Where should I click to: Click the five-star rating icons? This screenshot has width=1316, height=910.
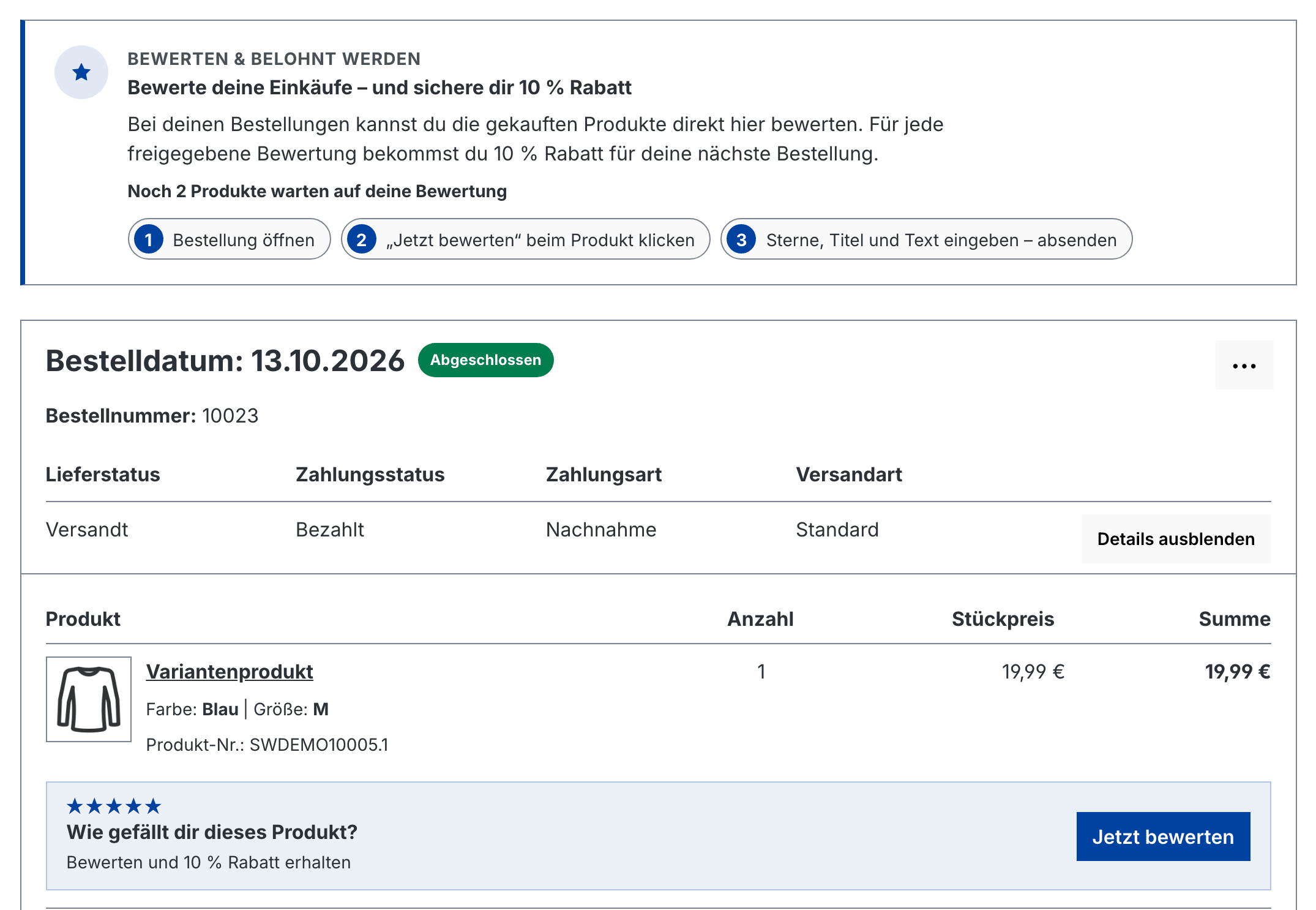(114, 806)
